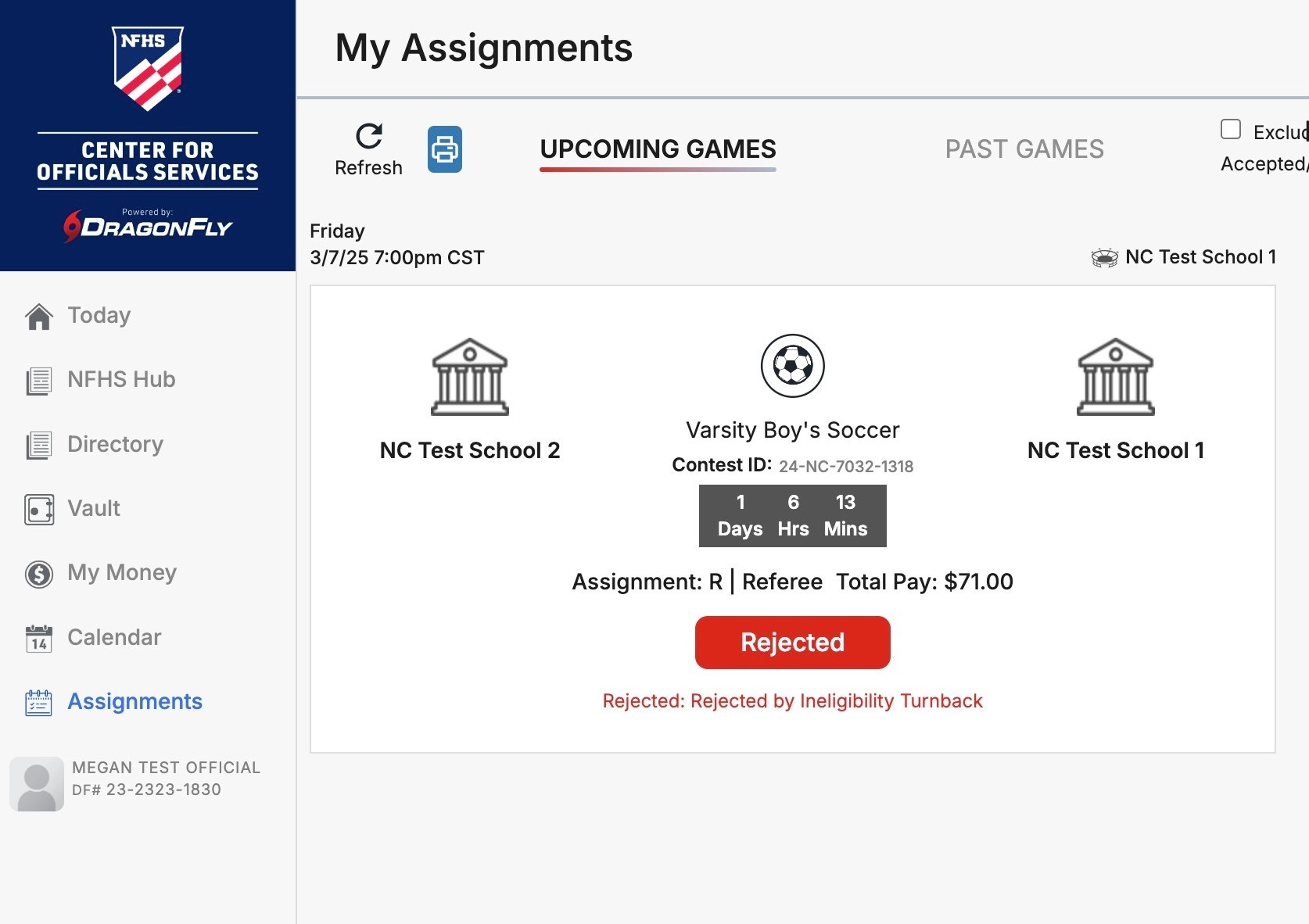The height and width of the screenshot is (924, 1309).
Task: Open the Directory sidebar item
Action: 115,444
